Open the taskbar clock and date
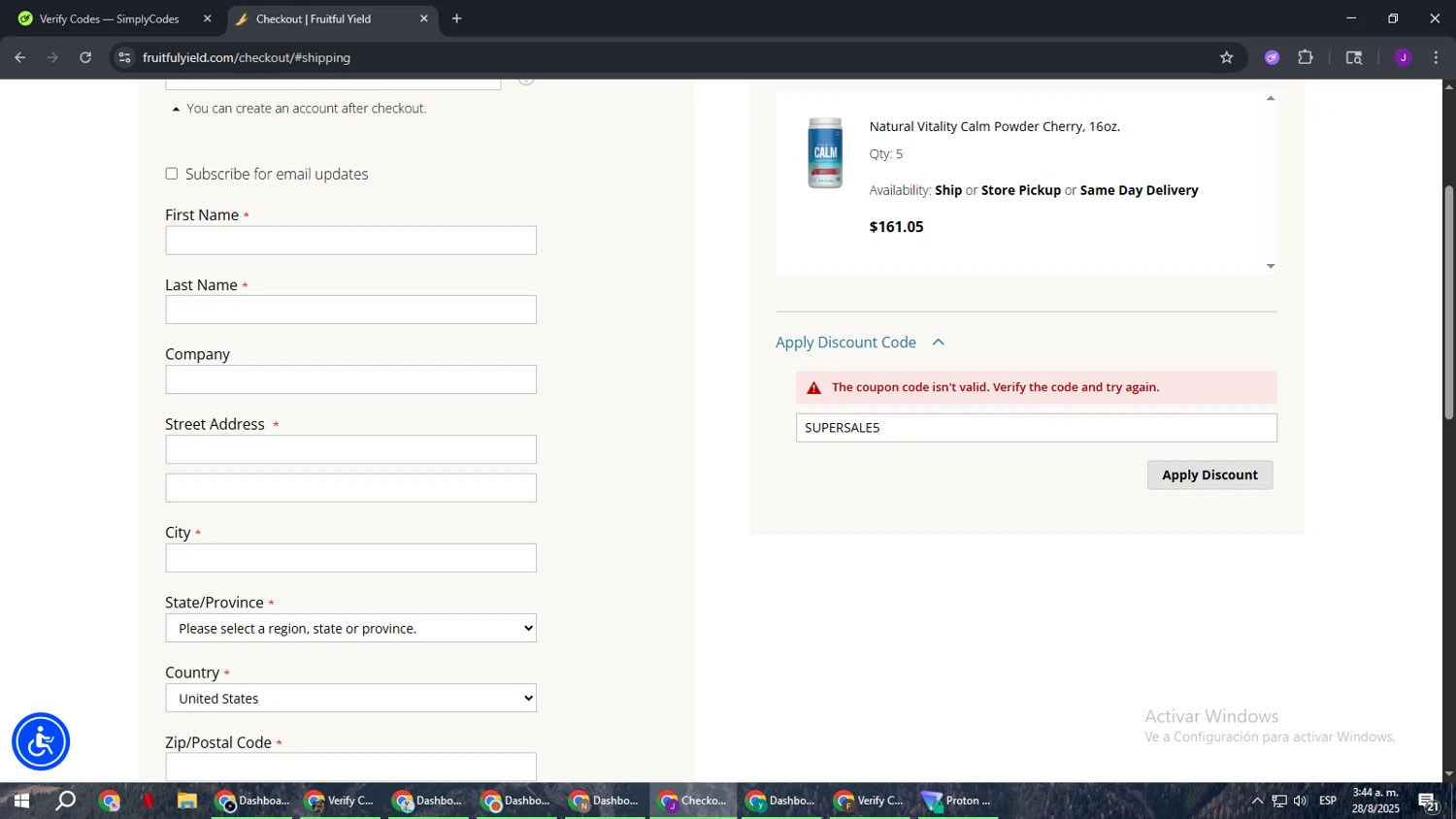This screenshot has width=1456, height=819. point(1375,801)
